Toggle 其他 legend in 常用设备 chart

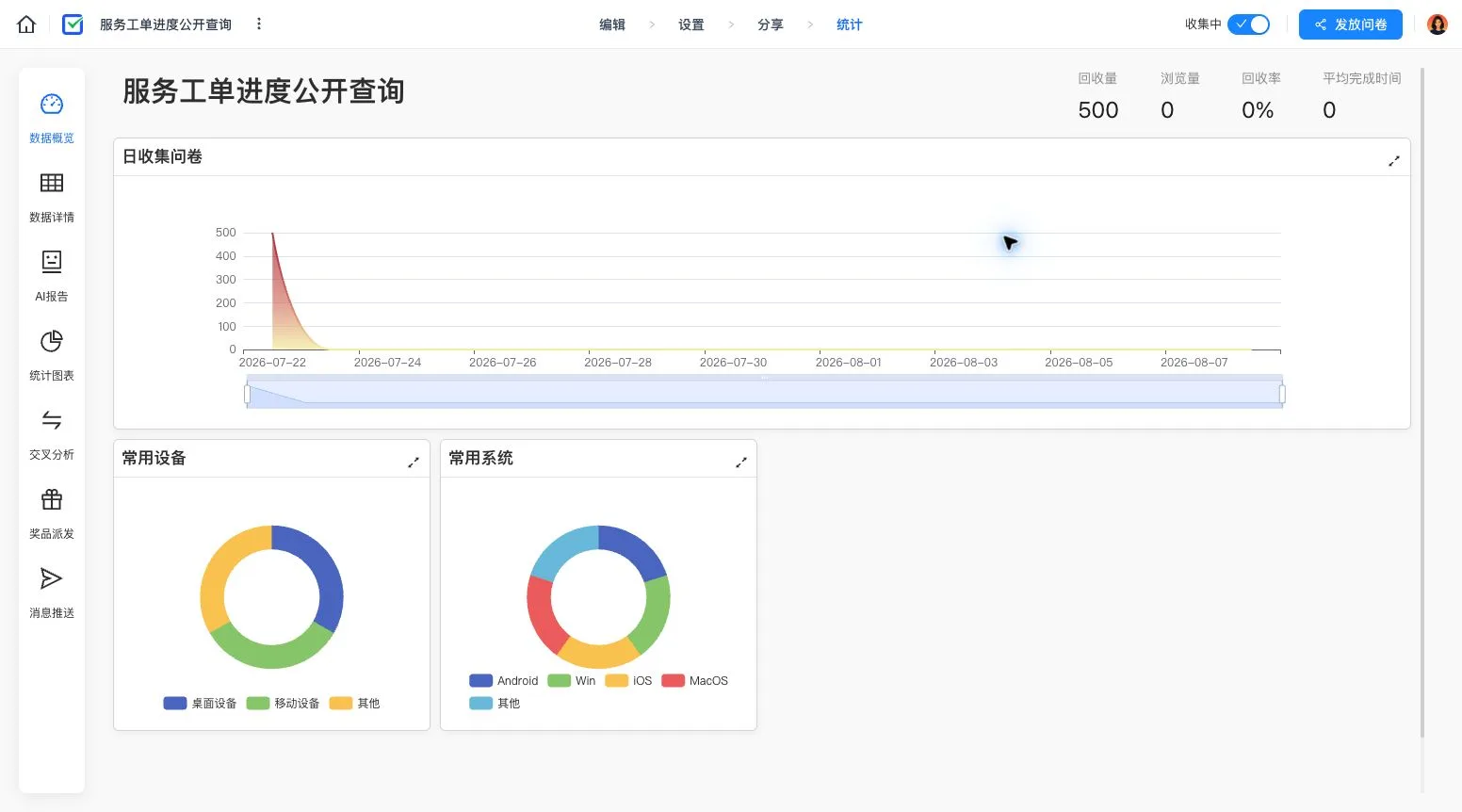pyautogui.click(x=355, y=704)
